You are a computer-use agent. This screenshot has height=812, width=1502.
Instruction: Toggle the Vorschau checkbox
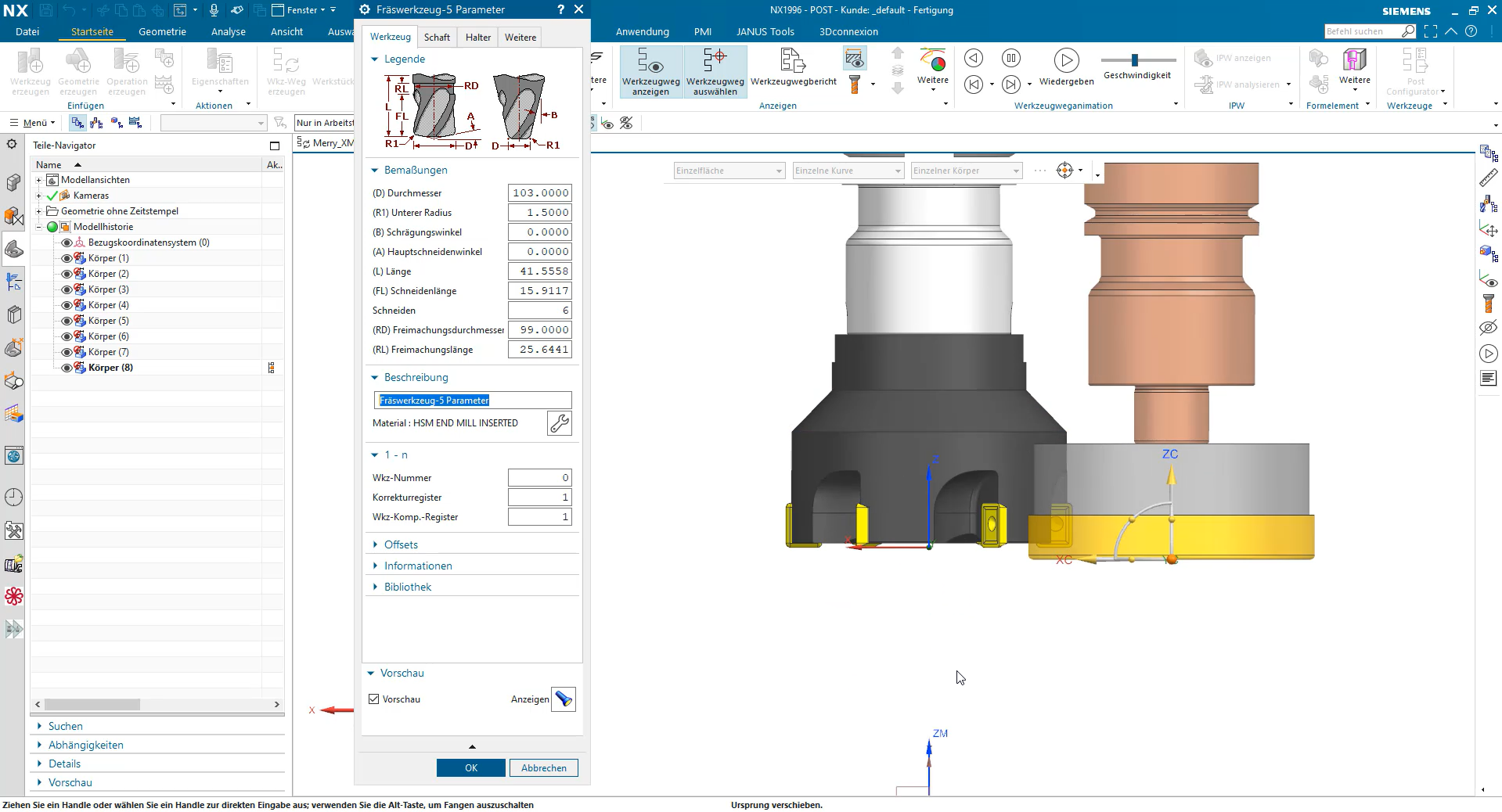(374, 699)
